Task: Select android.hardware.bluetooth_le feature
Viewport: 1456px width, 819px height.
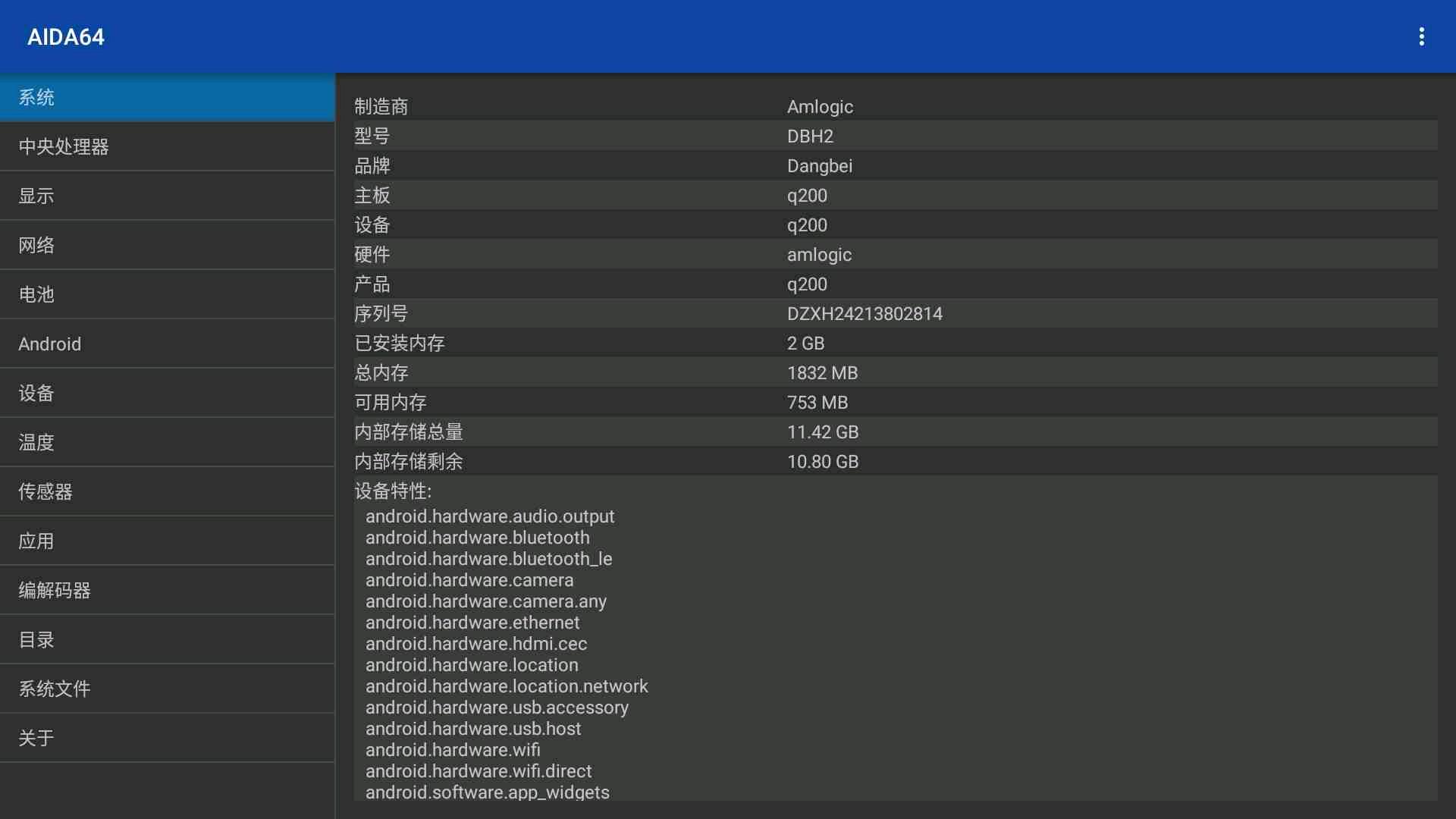Action: [x=489, y=559]
